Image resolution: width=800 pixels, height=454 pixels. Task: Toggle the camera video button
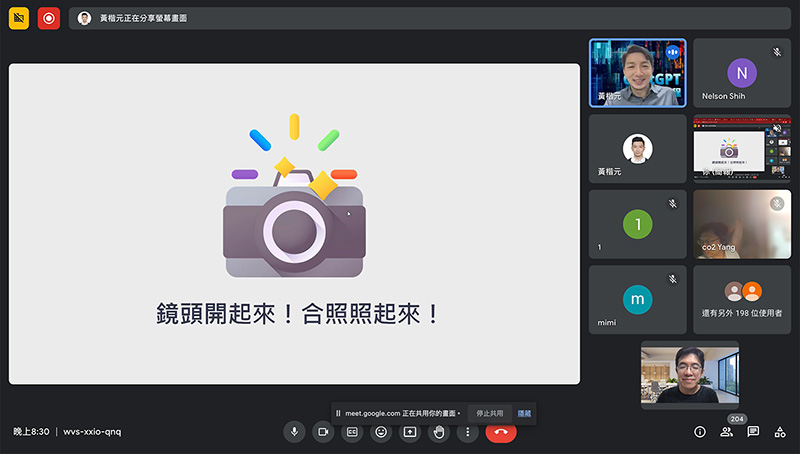click(323, 432)
